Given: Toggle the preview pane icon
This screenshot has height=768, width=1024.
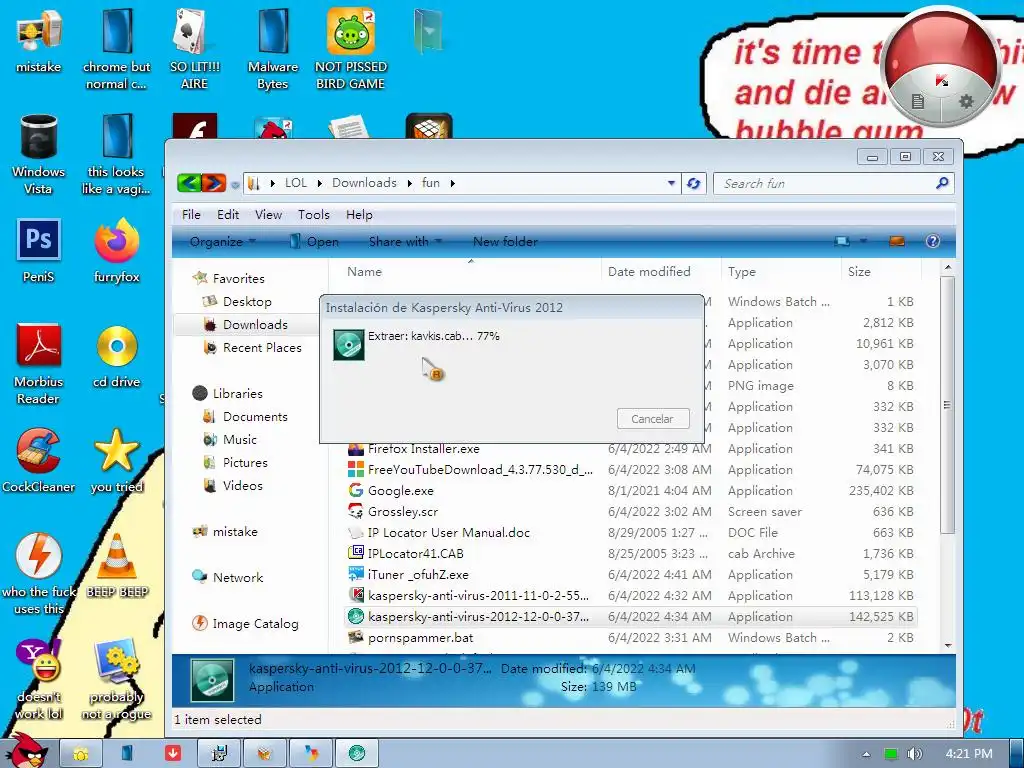Looking at the screenshot, I should tap(897, 241).
